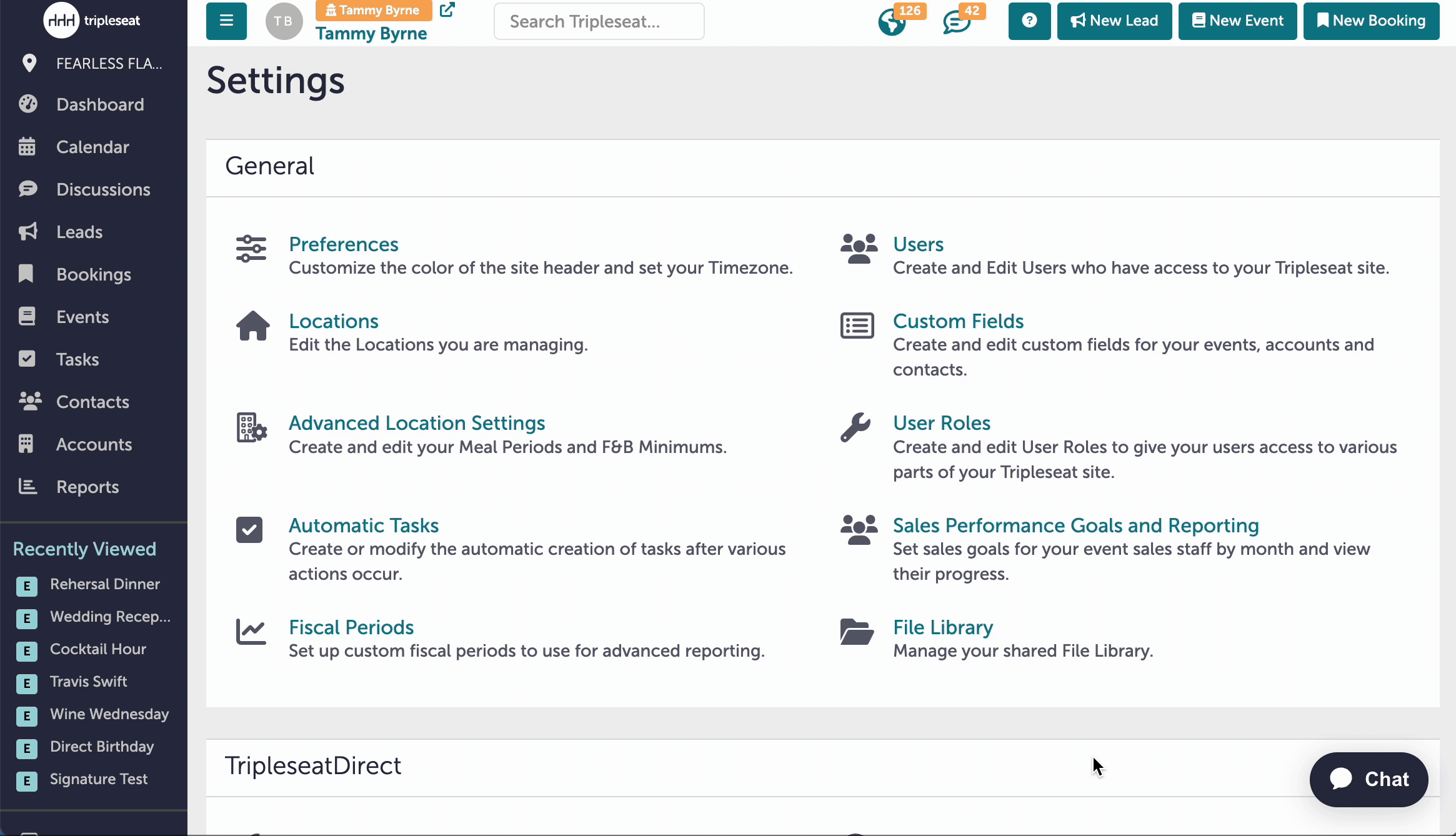Open the Chat widget

coord(1369,779)
